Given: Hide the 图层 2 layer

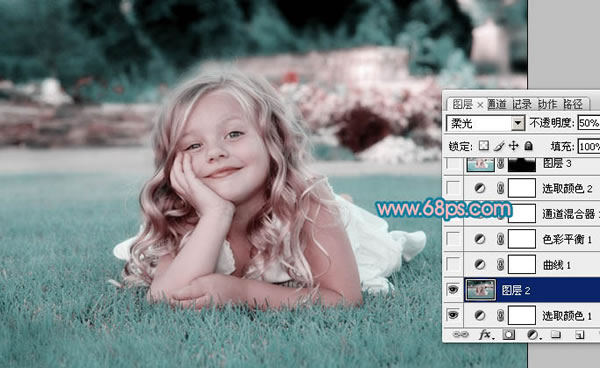Looking at the screenshot, I should click(453, 290).
